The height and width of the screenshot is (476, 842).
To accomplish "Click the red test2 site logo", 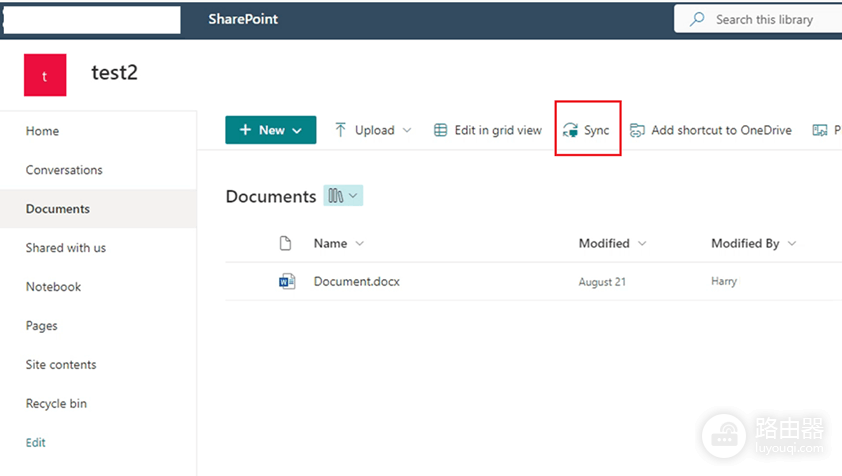I will click(45, 75).
